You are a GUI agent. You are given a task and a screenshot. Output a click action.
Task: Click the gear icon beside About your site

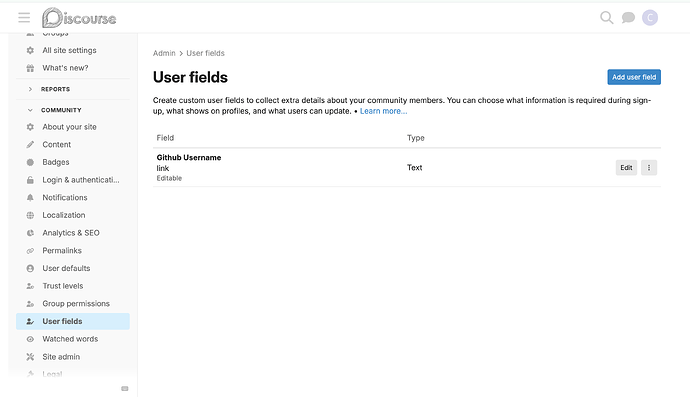(x=30, y=127)
